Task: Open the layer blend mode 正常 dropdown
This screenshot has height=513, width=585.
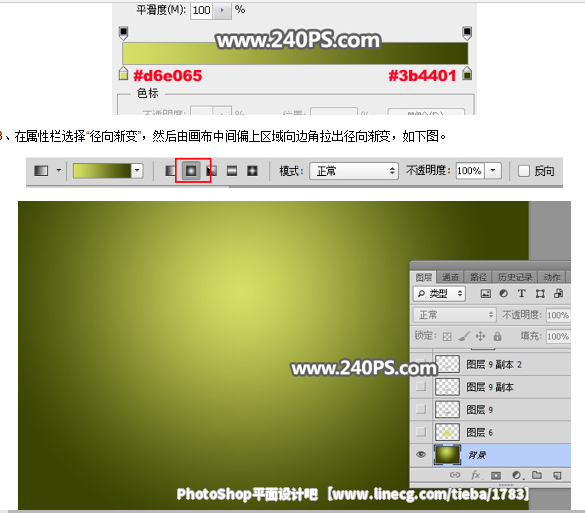Action: (x=454, y=315)
